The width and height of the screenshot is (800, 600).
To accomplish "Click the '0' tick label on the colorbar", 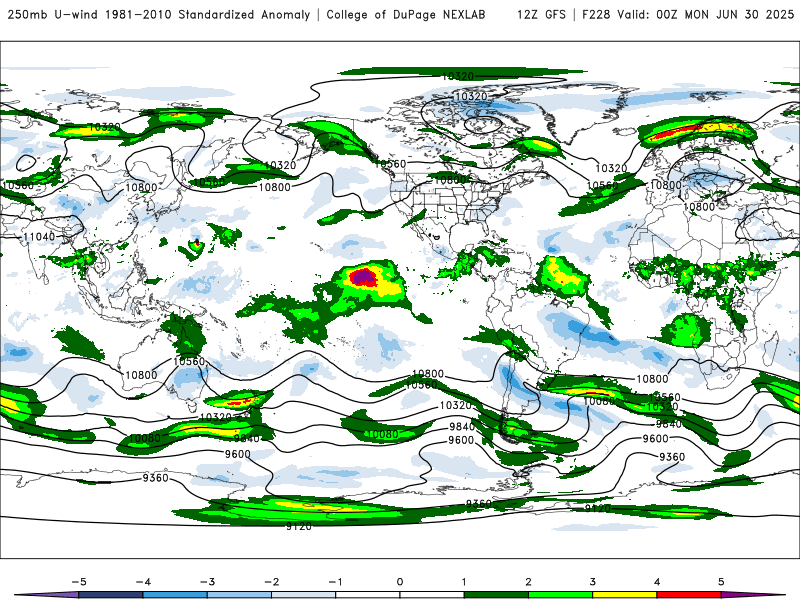I will (399, 582).
